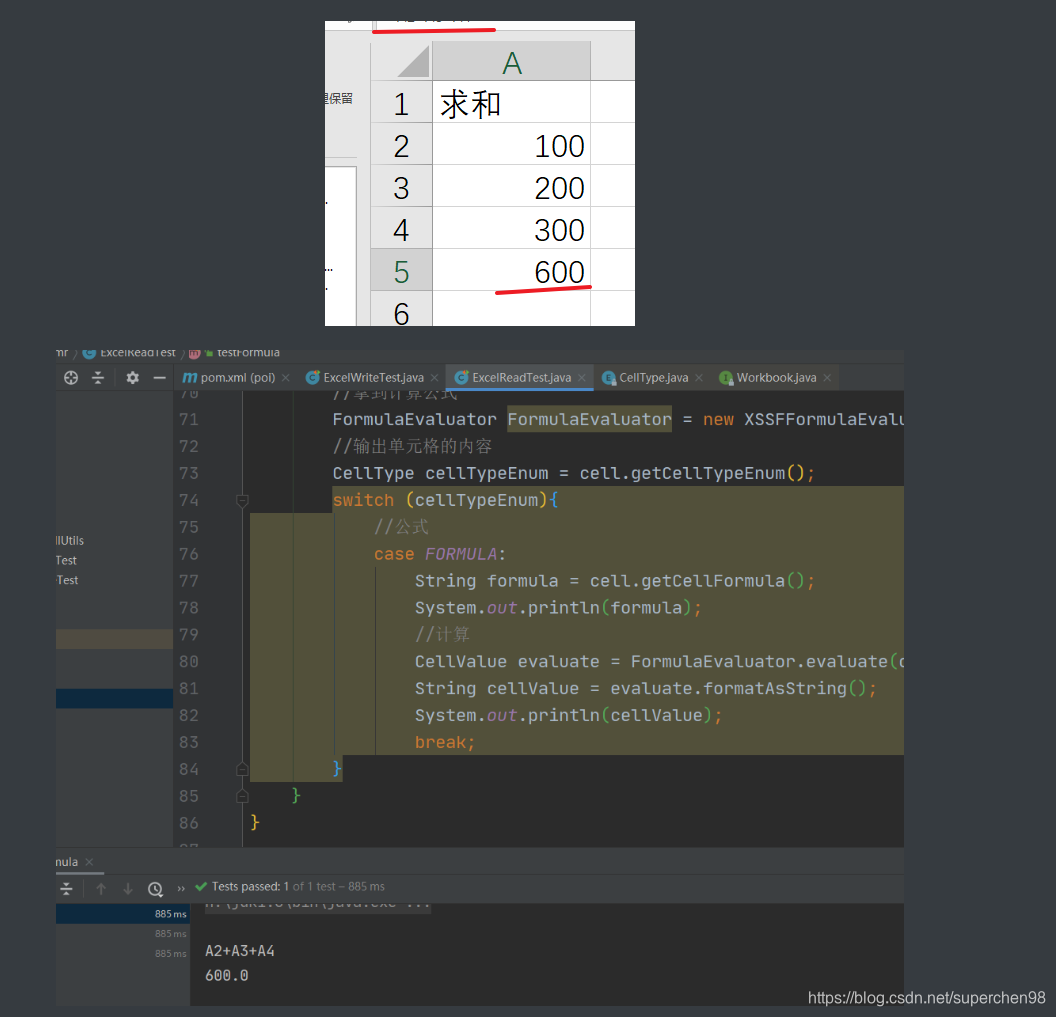The height and width of the screenshot is (1017, 1056).
Task: Select the ExcelReadTest.java tab
Action: click(521, 378)
